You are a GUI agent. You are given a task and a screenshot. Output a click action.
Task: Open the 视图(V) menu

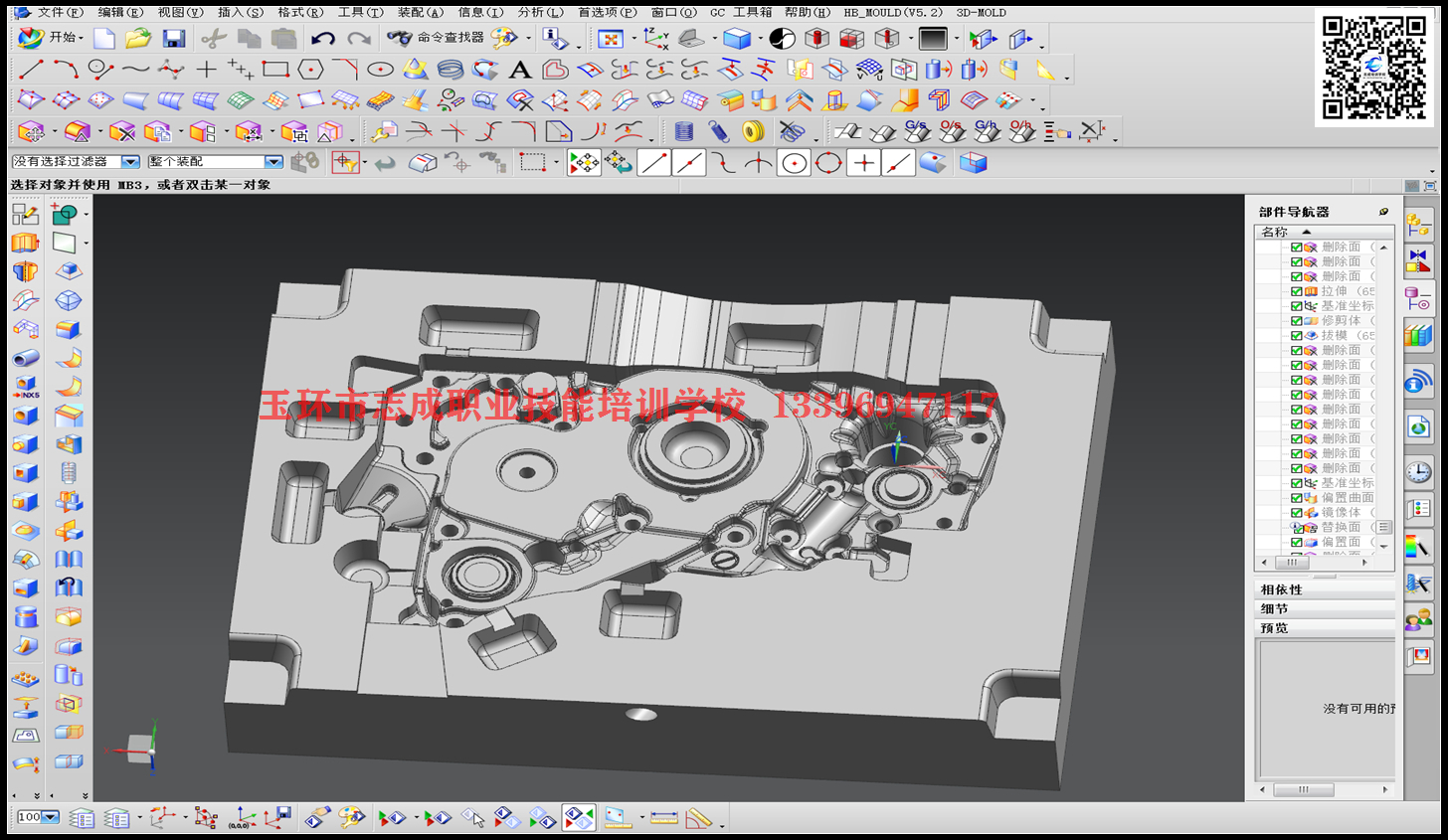180,12
